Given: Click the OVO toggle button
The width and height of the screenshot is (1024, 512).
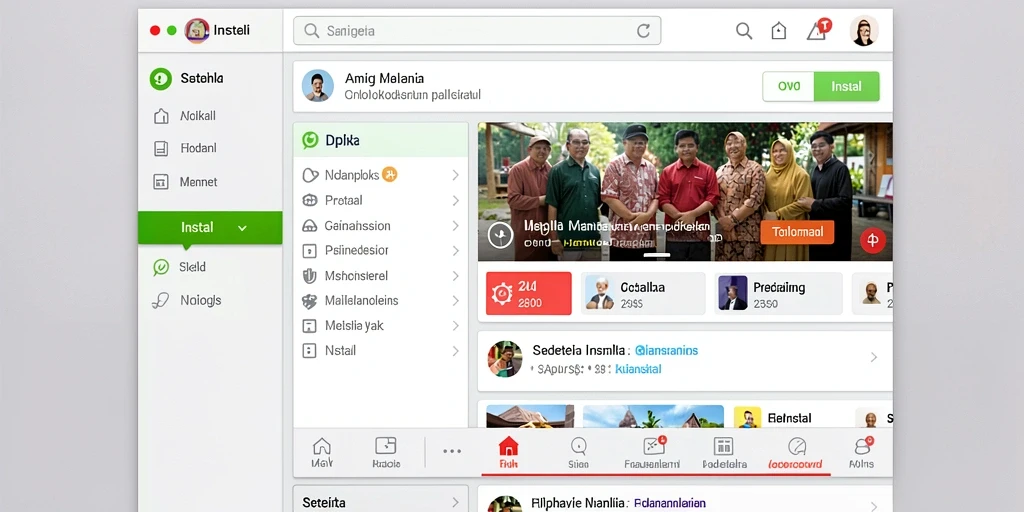Looking at the screenshot, I should (789, 86).
